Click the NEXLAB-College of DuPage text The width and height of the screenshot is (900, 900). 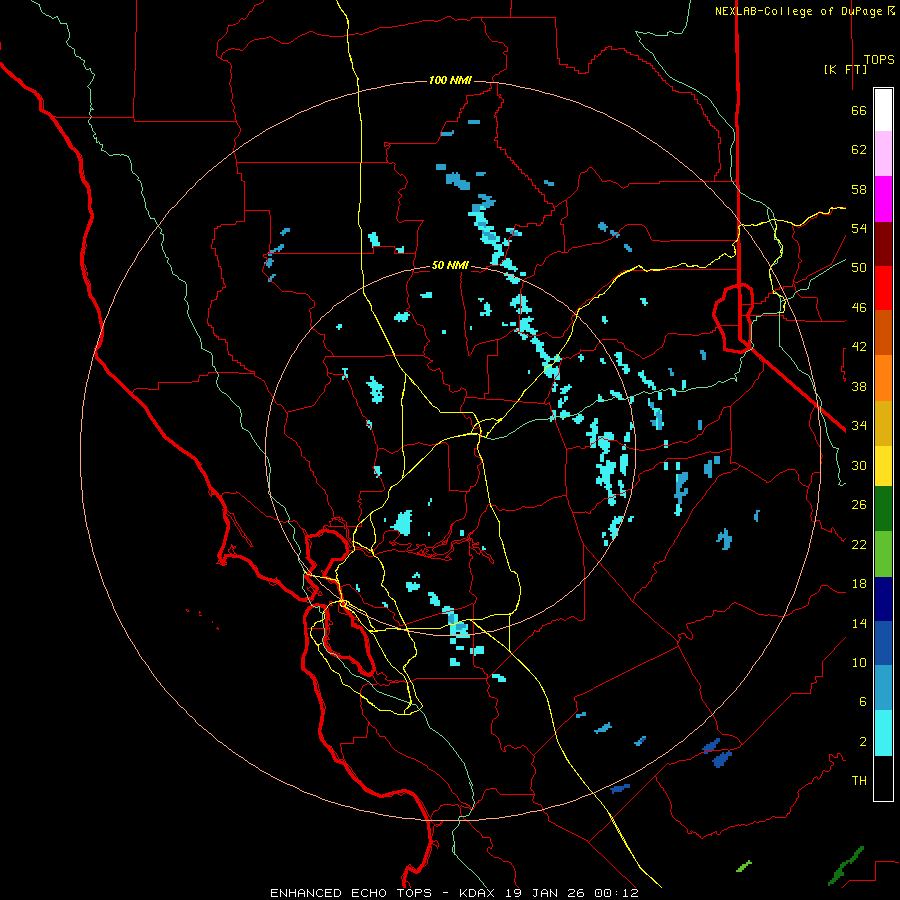point(800,11)
